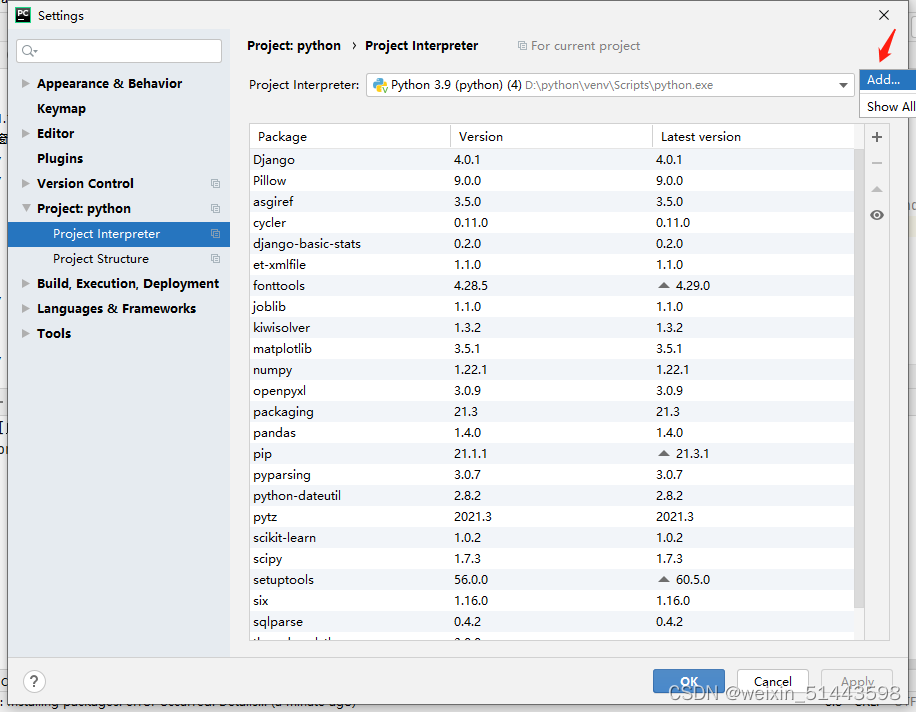Click the project-level icon beside Version Control
The image size is (916, 712).
click(x=215, y=183)
